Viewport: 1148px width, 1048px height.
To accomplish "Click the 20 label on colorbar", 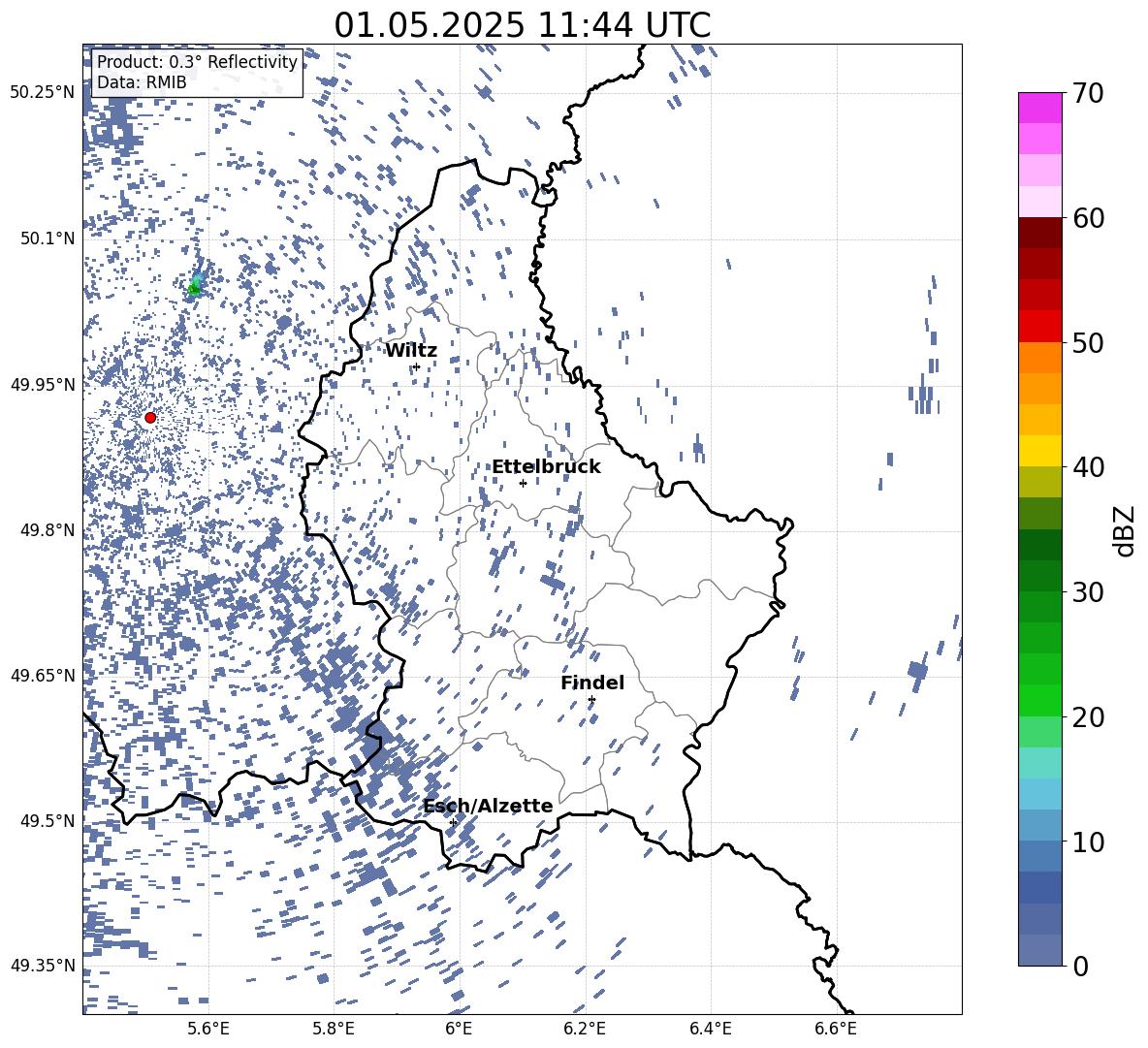I will [1087, 717].
